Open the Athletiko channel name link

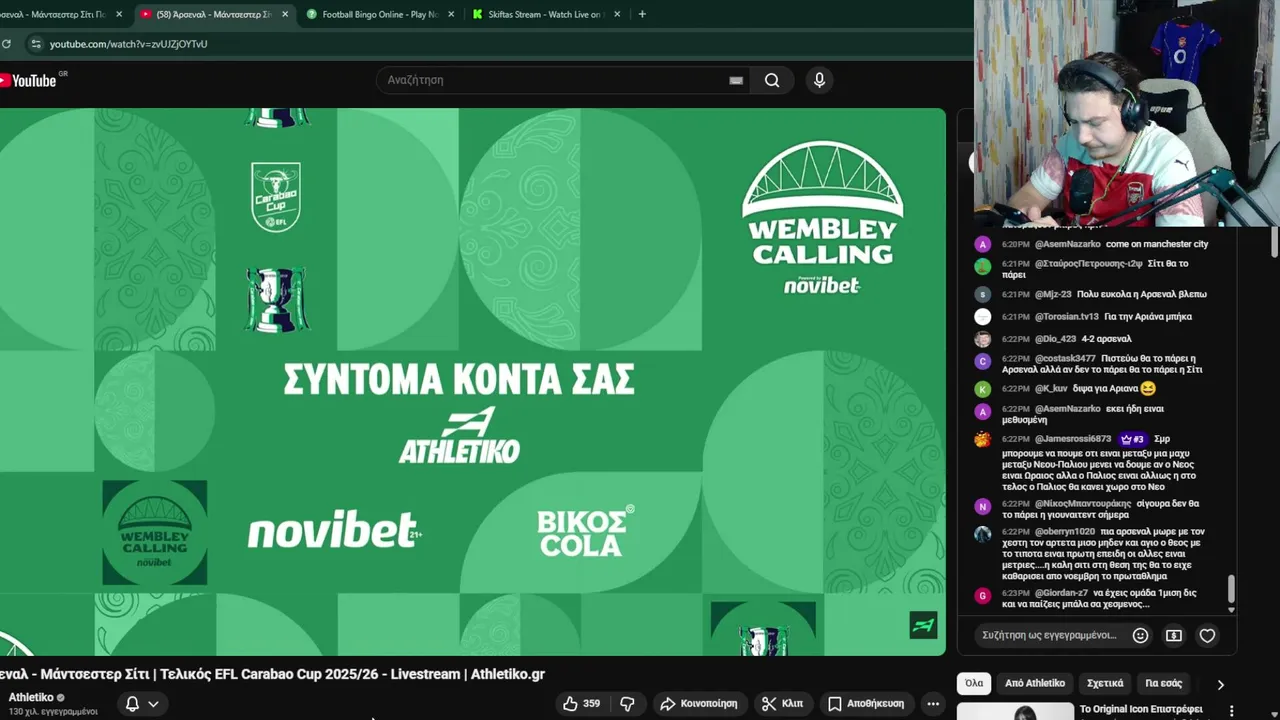[x=31, y=698]
